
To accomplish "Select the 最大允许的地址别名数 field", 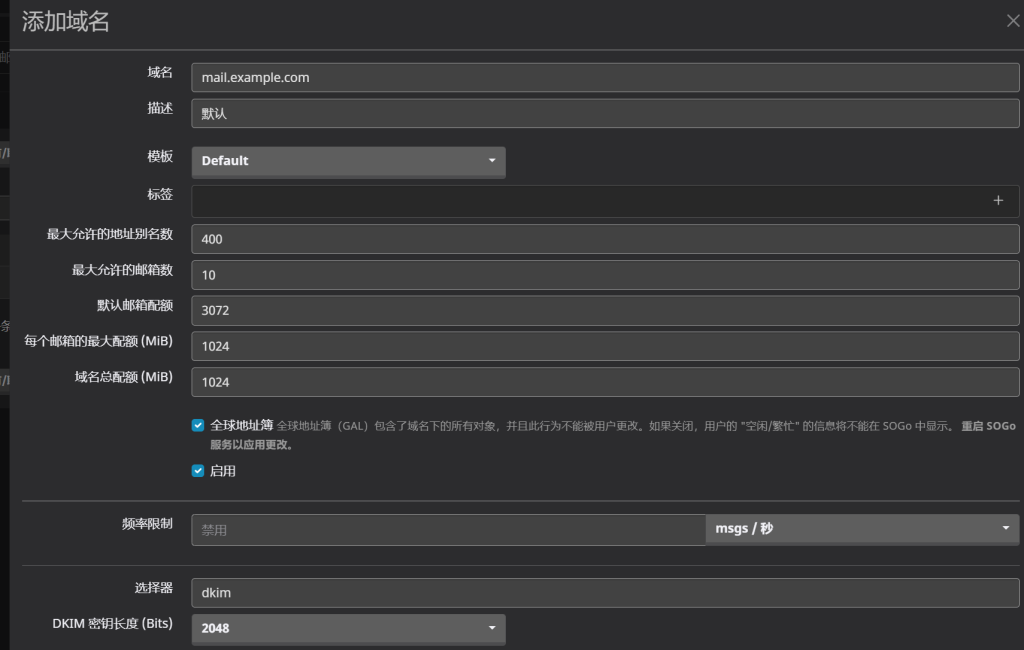I will [x=605, y=239].
